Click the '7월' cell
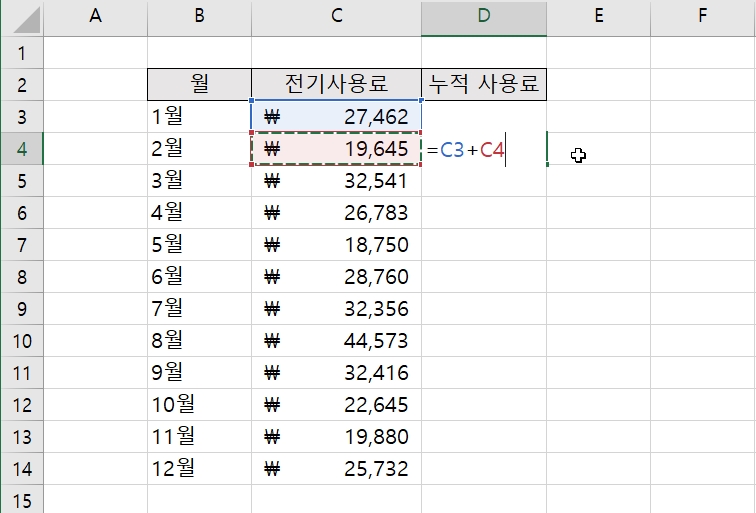The height and width of the screenshot is (513, 756). coord(199,309)
